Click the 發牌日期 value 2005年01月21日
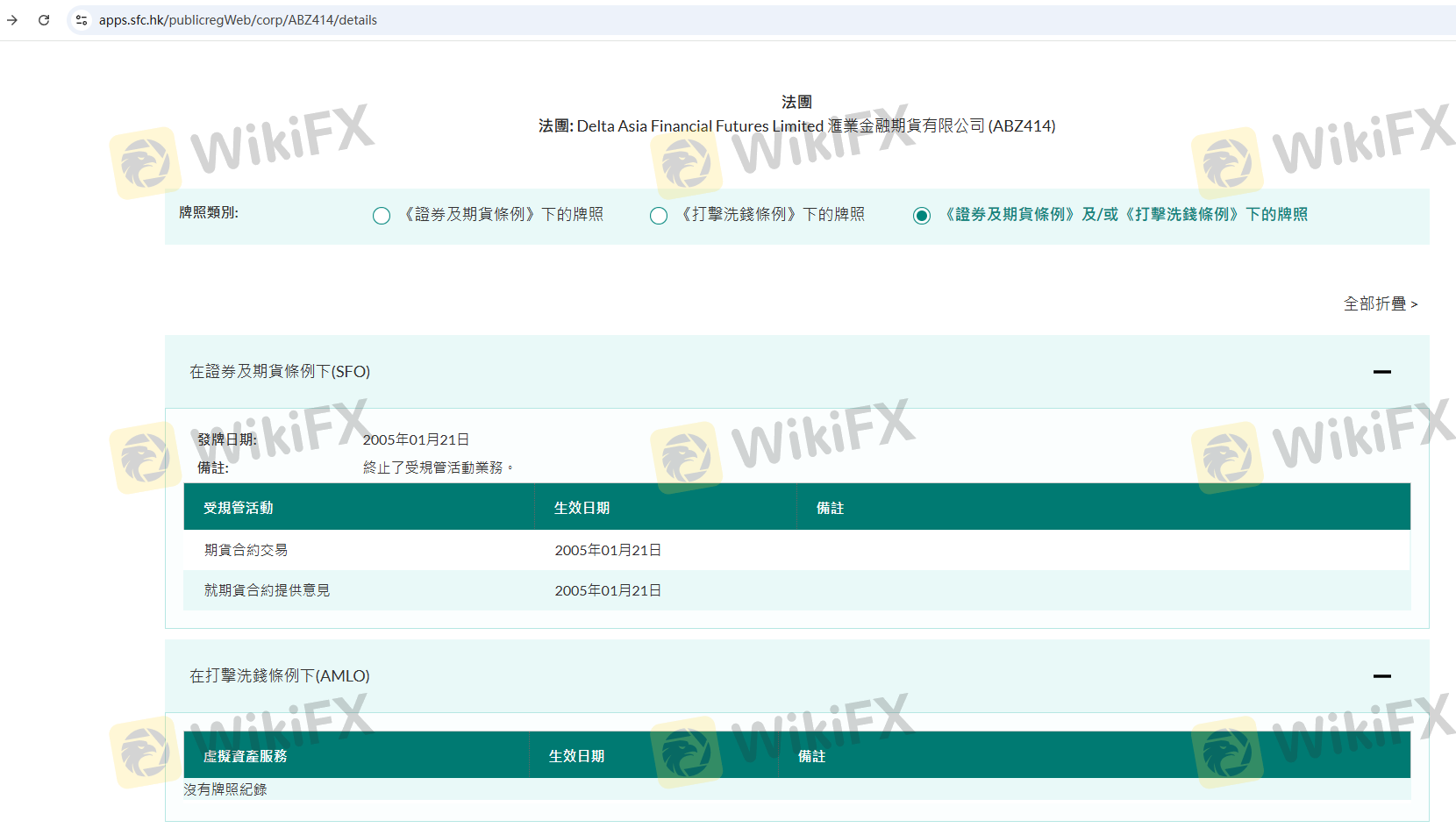This screenshot has width=1456, height=835. (x=416, y=439)
